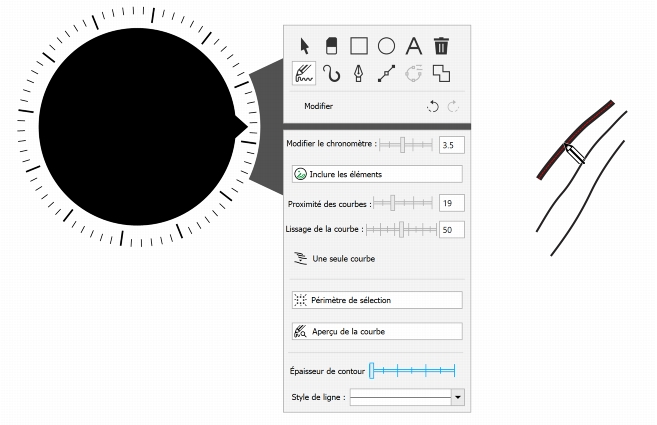Choose the rectangle shape tool
The height and width of the screenshot is (425, 657).
pos(359,46)
